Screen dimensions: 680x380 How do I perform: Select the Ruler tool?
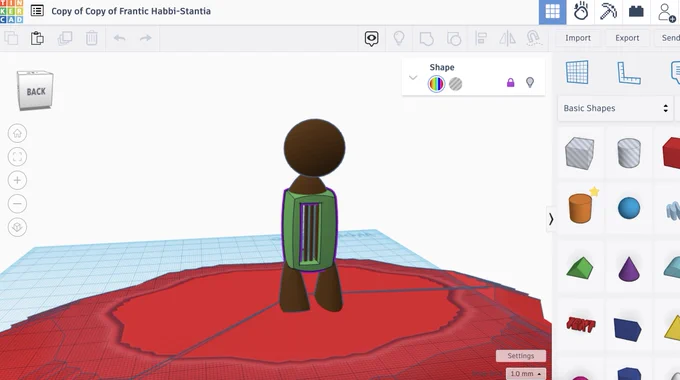point(628,72)
